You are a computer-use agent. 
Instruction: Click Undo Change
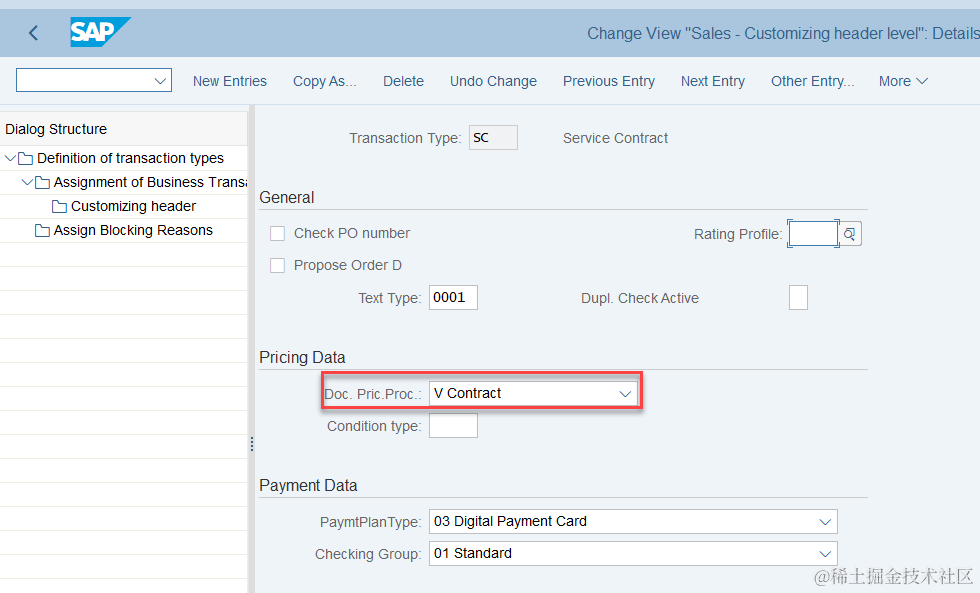493,81
